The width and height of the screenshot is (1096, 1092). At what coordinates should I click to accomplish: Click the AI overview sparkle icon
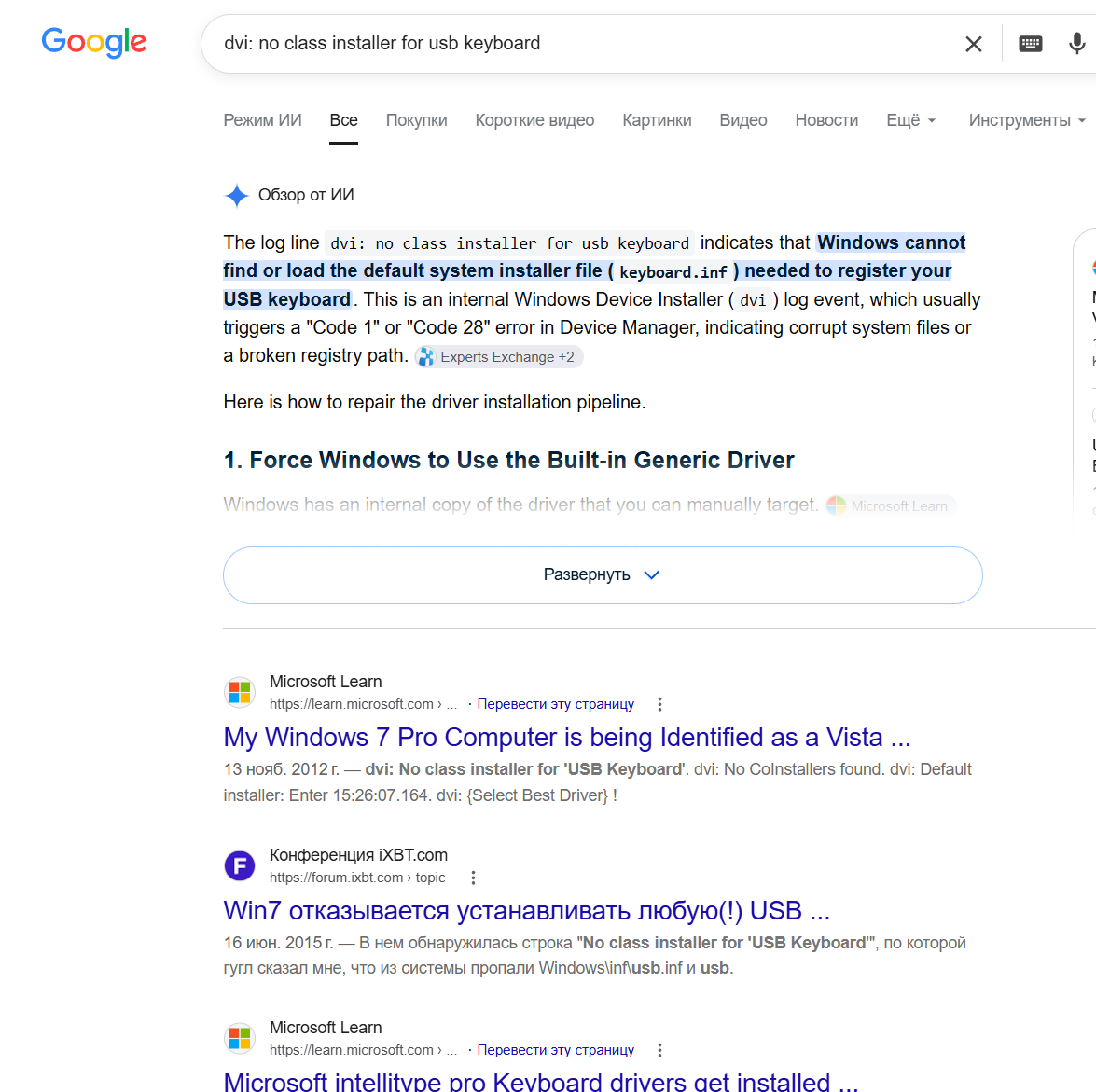(237, 196)
